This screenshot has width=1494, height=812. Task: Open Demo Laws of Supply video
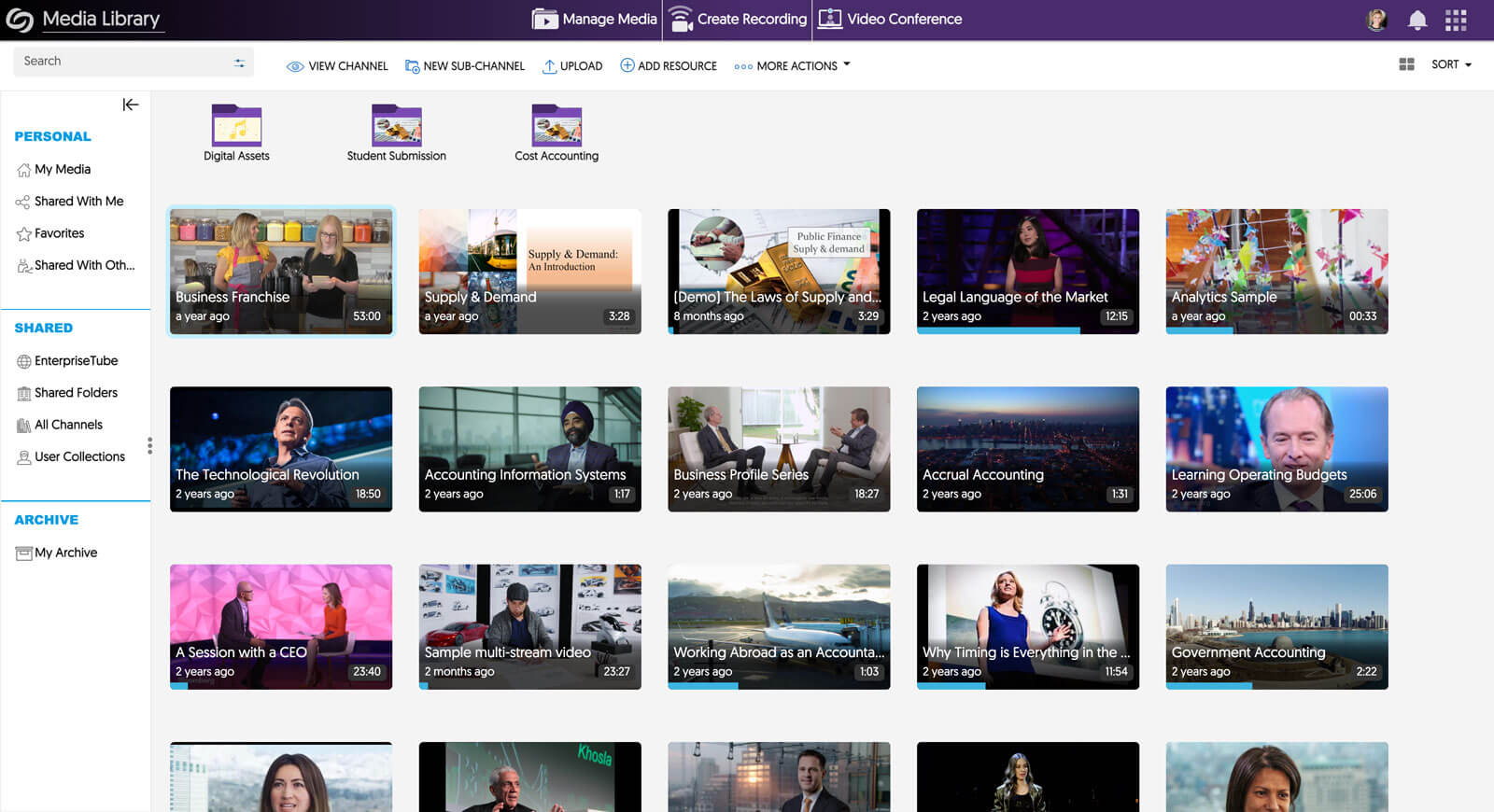pyautogui.click(x=779, y=272)
